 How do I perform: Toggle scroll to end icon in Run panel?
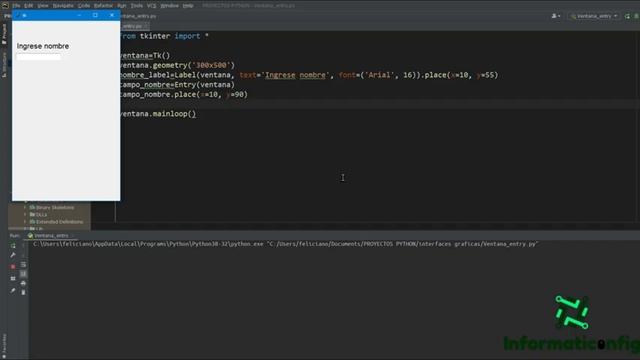pos(23,274)
